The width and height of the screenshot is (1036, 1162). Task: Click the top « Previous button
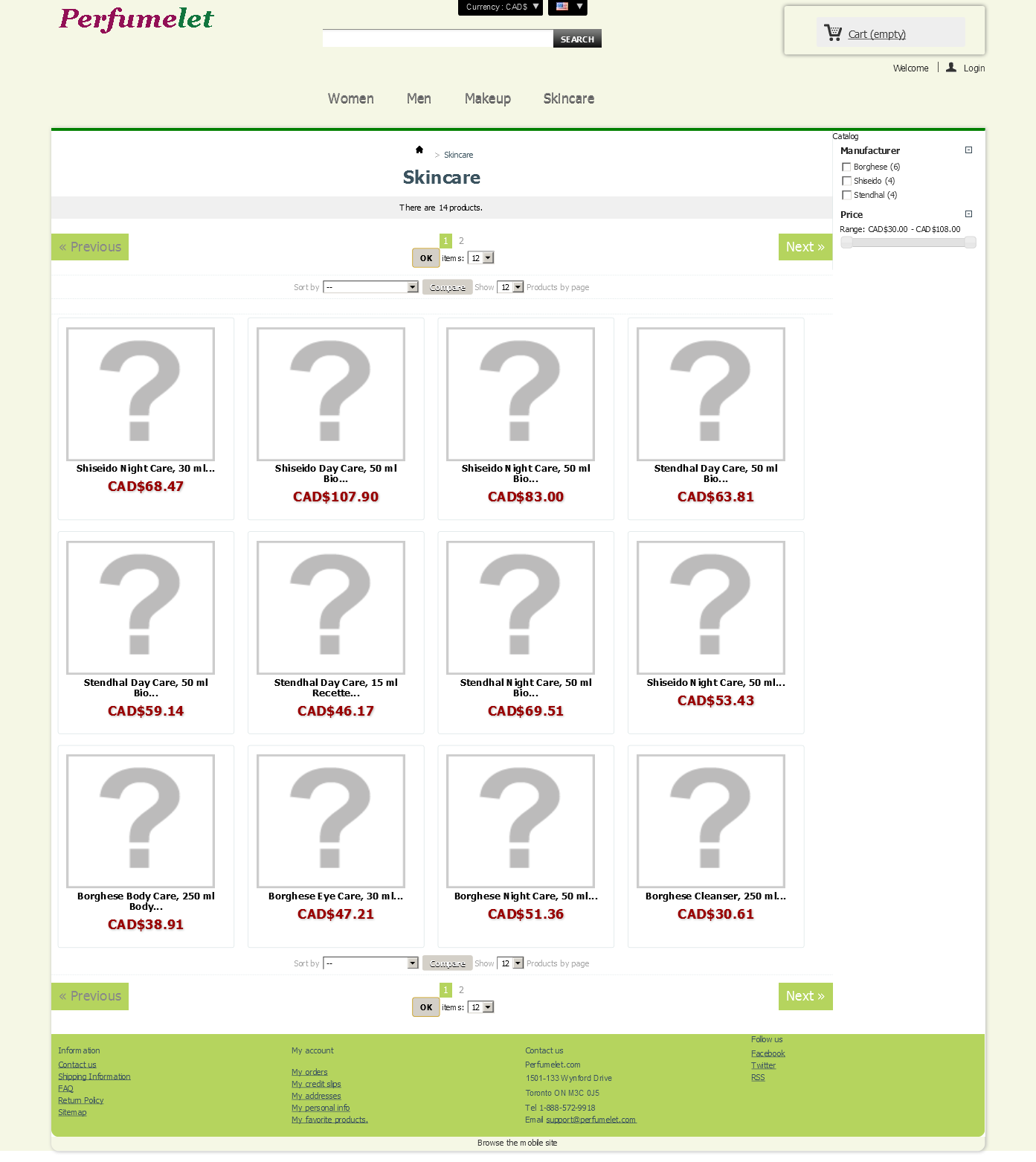[90, 247]
